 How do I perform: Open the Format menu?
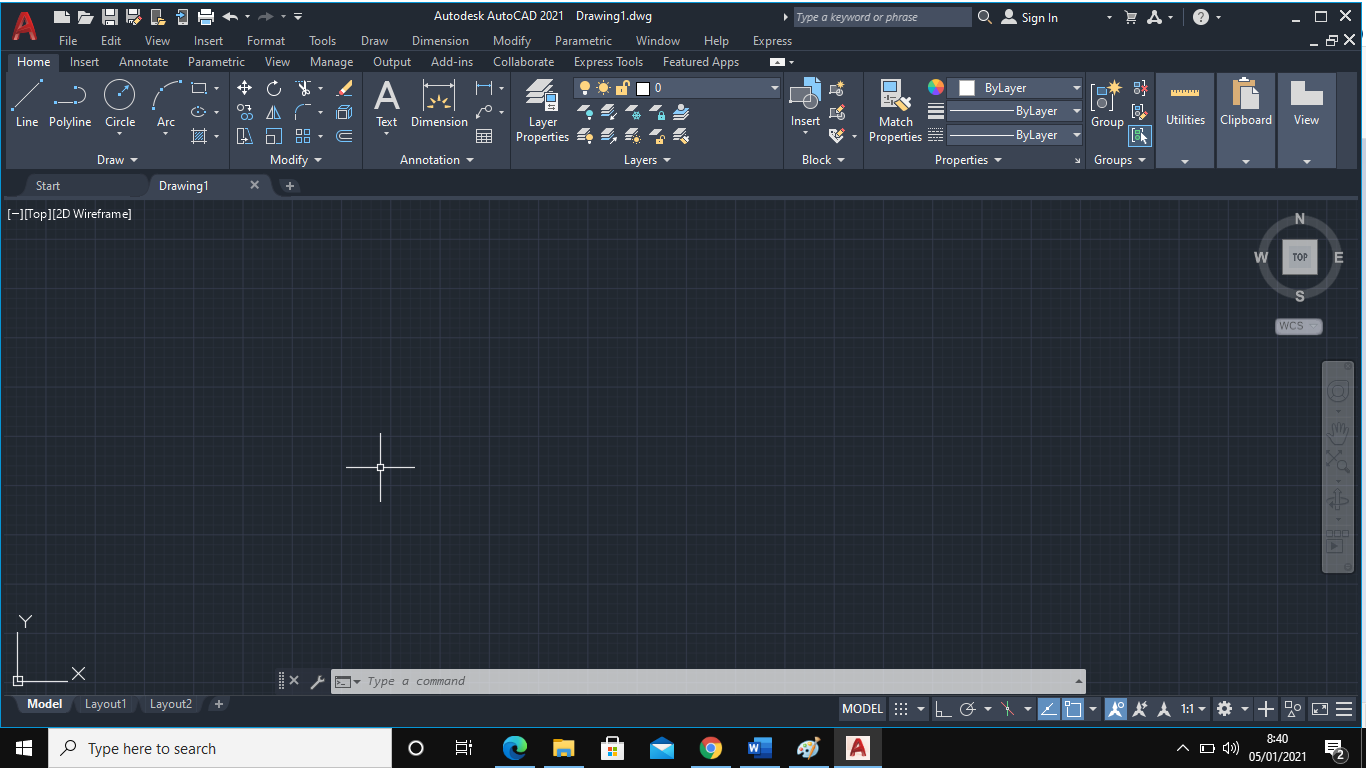pyautogui.click(x=265, y=41)
